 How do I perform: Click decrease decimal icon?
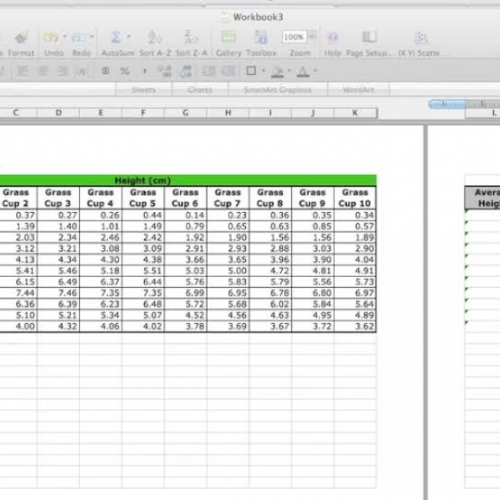click(x=185, y=71)
